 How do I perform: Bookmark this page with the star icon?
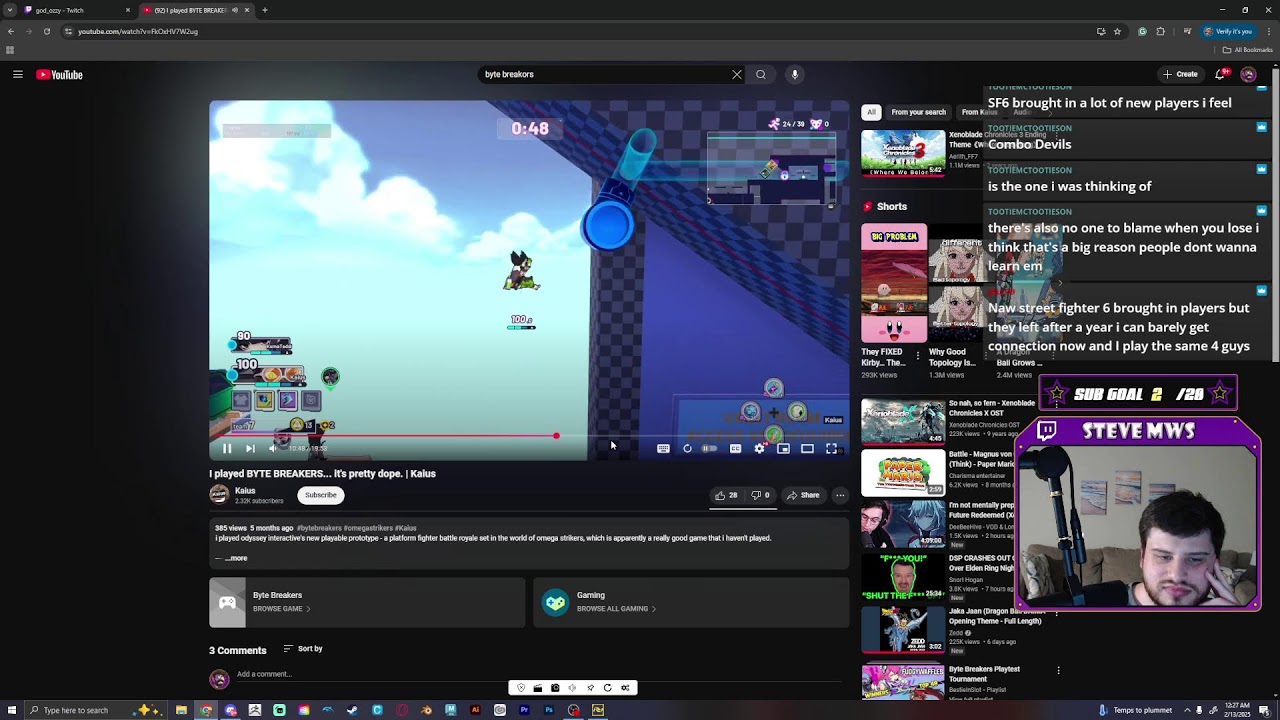coord(1118,31)
